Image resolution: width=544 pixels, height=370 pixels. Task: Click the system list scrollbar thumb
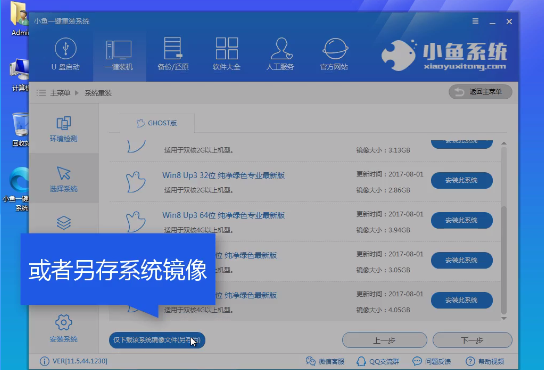click(504, 260)
